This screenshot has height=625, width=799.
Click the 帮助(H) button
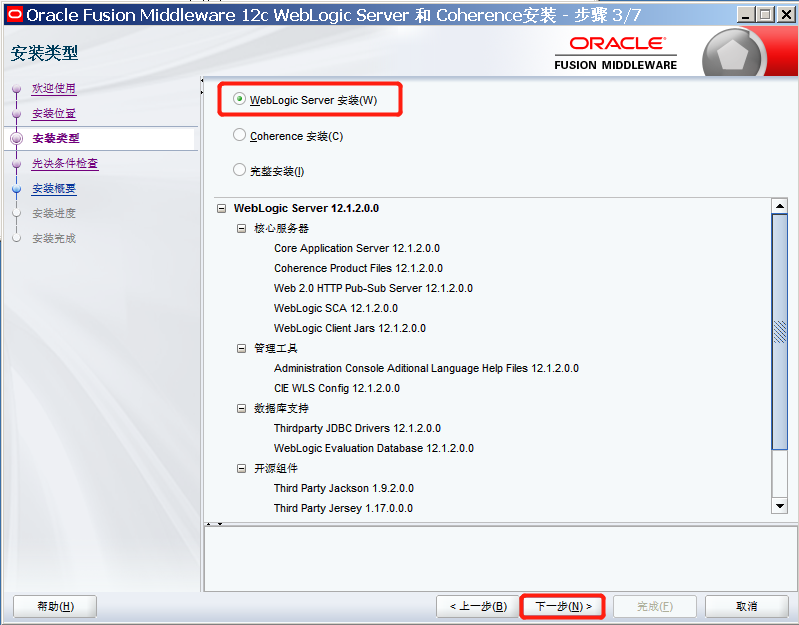click(55, 606)
